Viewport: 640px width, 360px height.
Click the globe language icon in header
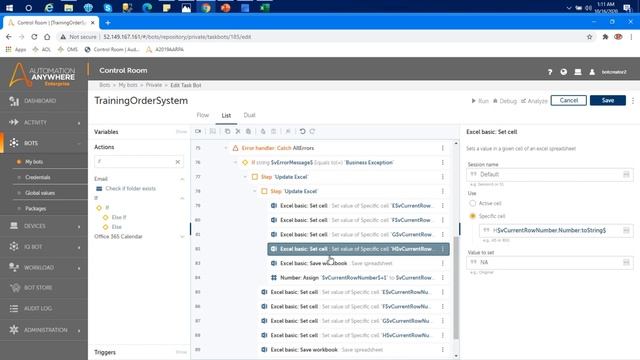[x=564, y=72]
